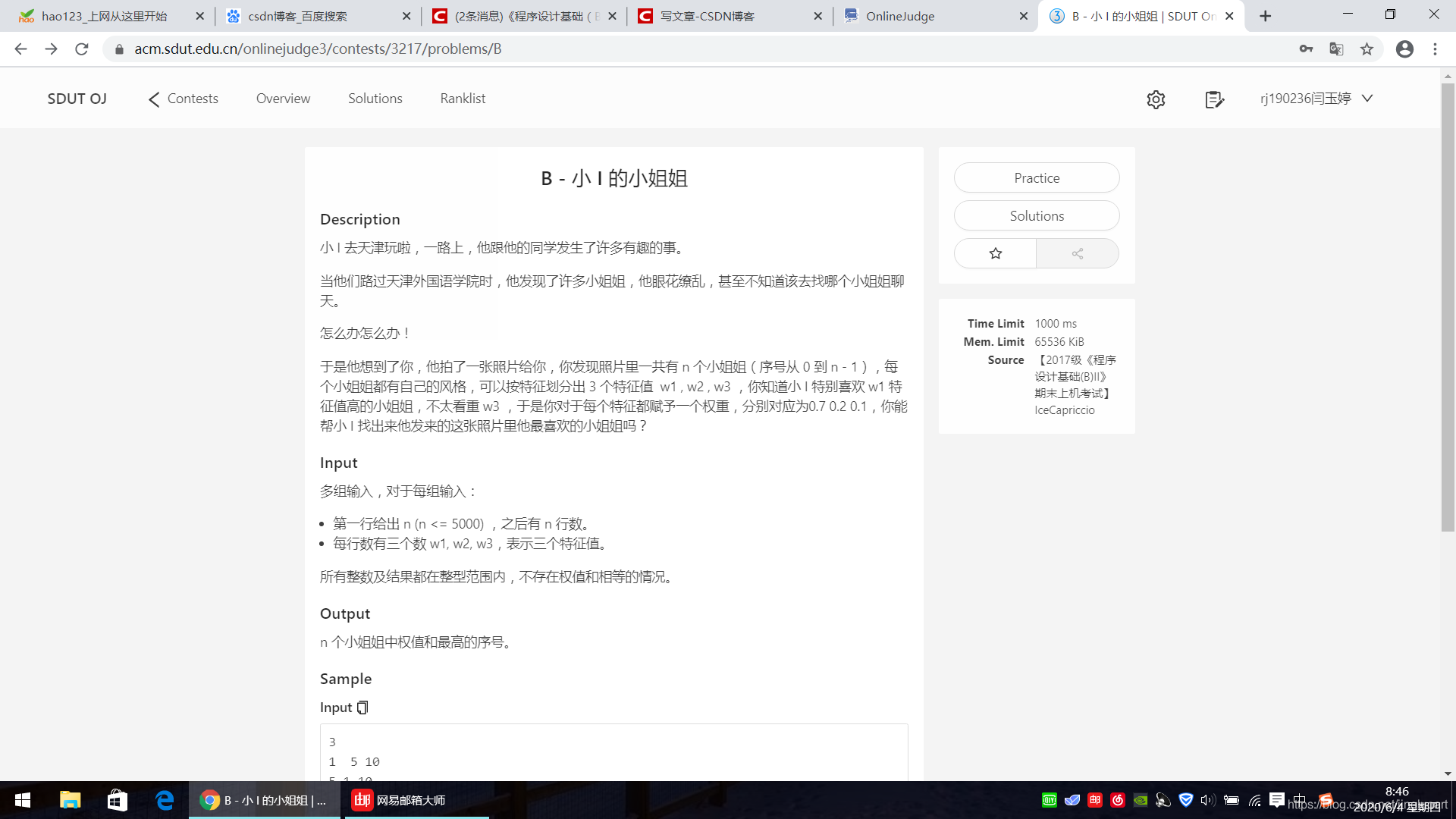Viewport: 1456px width, 819px height.
Task: Open NVIDIA settings from the system tray
Action: tap(1140, 801)
